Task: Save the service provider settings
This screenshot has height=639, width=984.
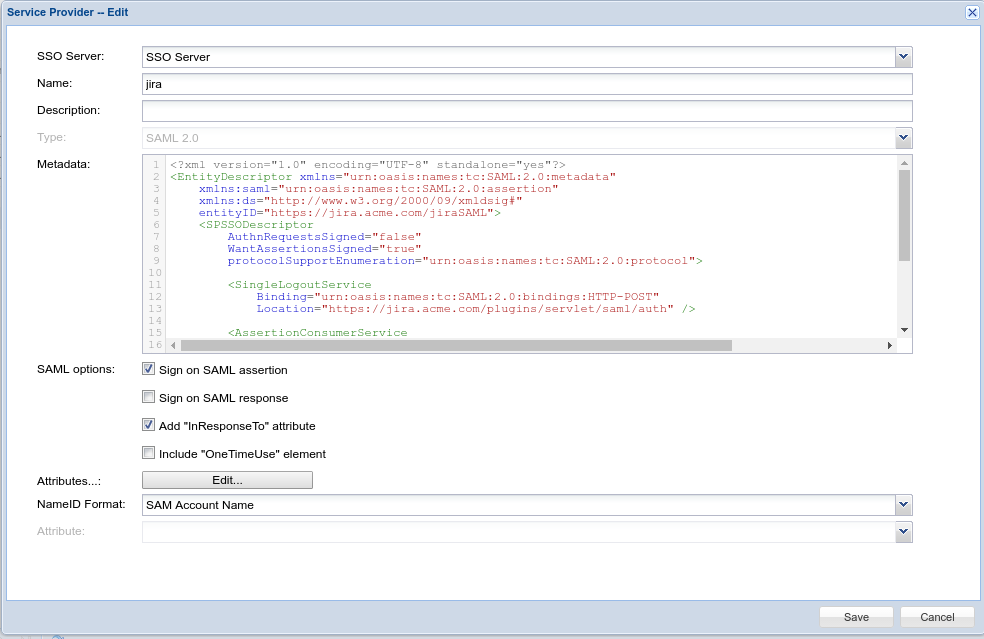Action: (x=856, y=617)
